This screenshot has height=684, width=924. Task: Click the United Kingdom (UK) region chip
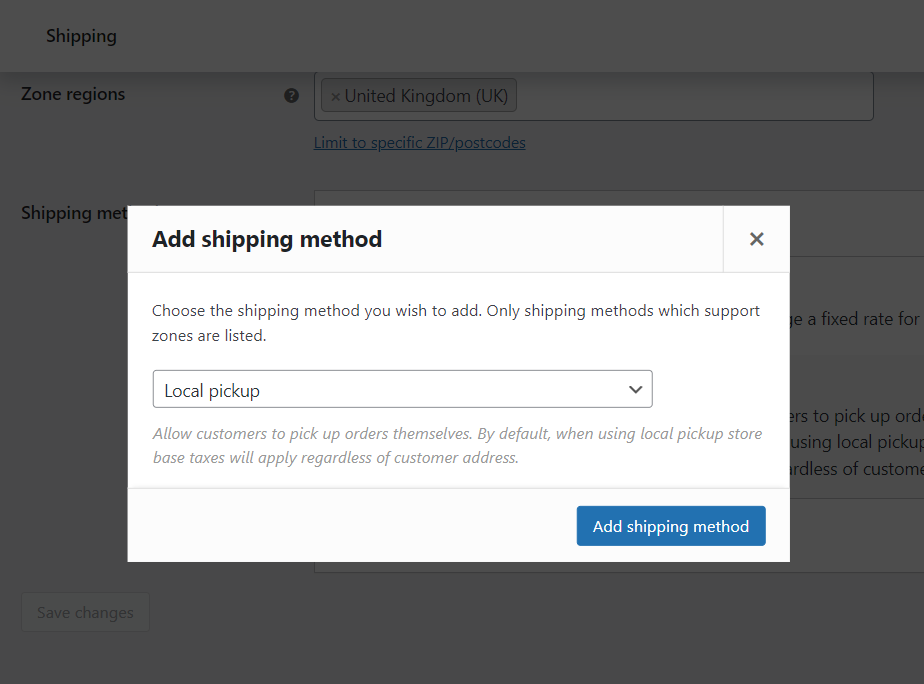coord(424,95)
